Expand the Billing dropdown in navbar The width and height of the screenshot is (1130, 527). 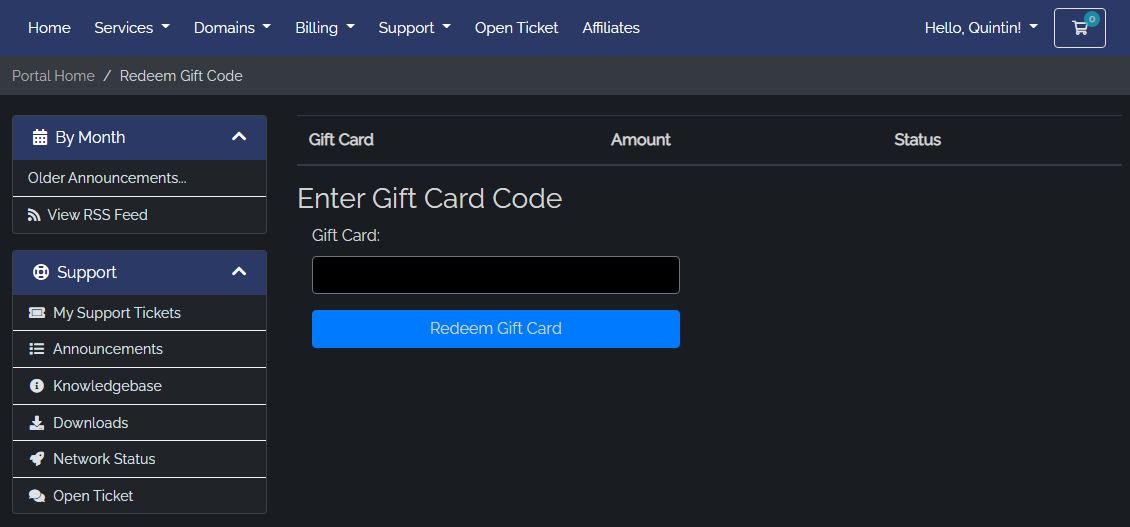coord(325,27)
